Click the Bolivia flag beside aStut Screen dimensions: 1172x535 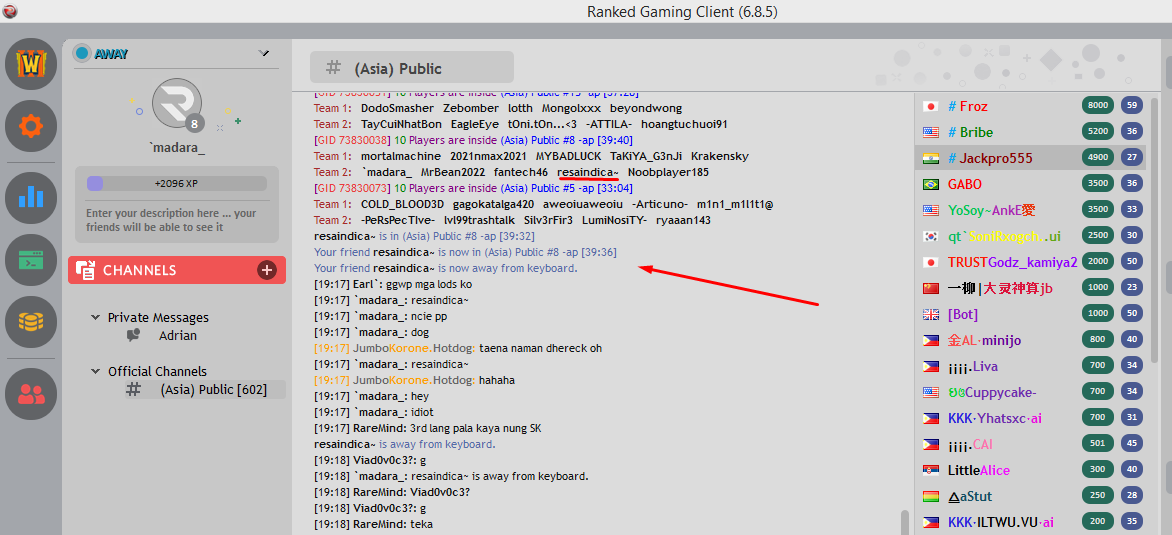pyautogui.click(x=931, y=497)
